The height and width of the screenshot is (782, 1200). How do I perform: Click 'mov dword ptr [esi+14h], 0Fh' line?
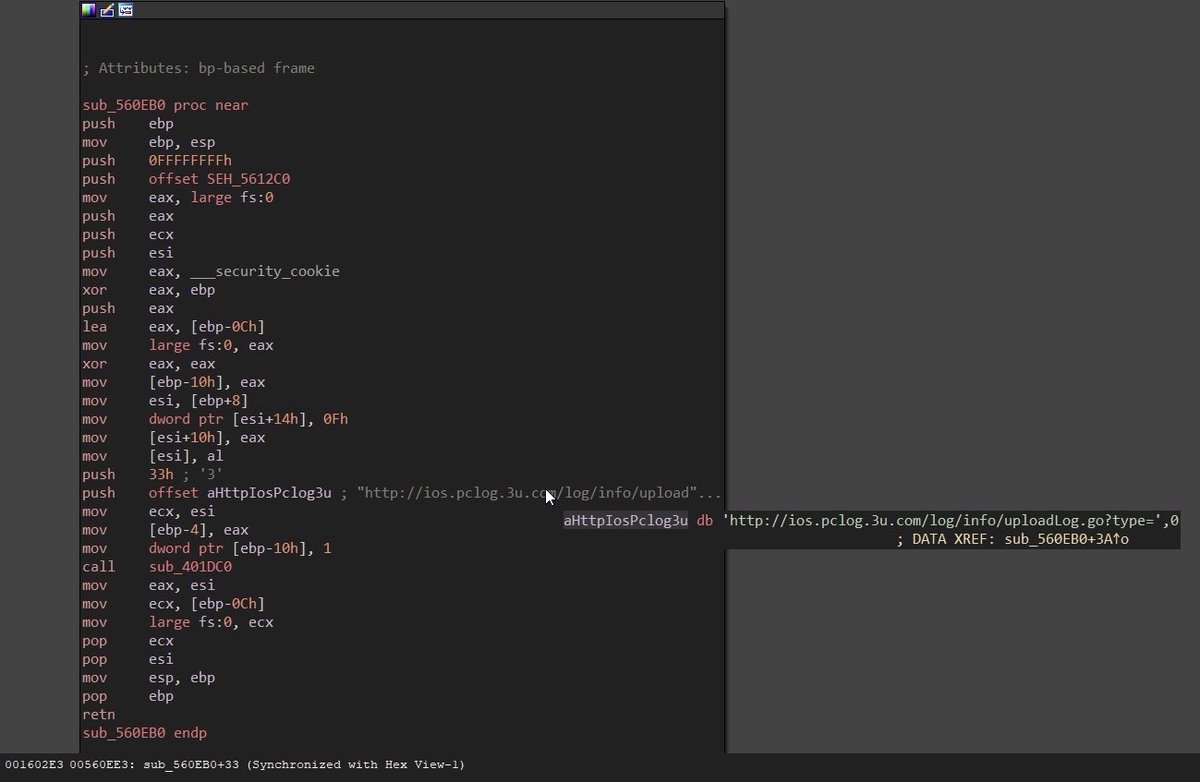[215, 419]
